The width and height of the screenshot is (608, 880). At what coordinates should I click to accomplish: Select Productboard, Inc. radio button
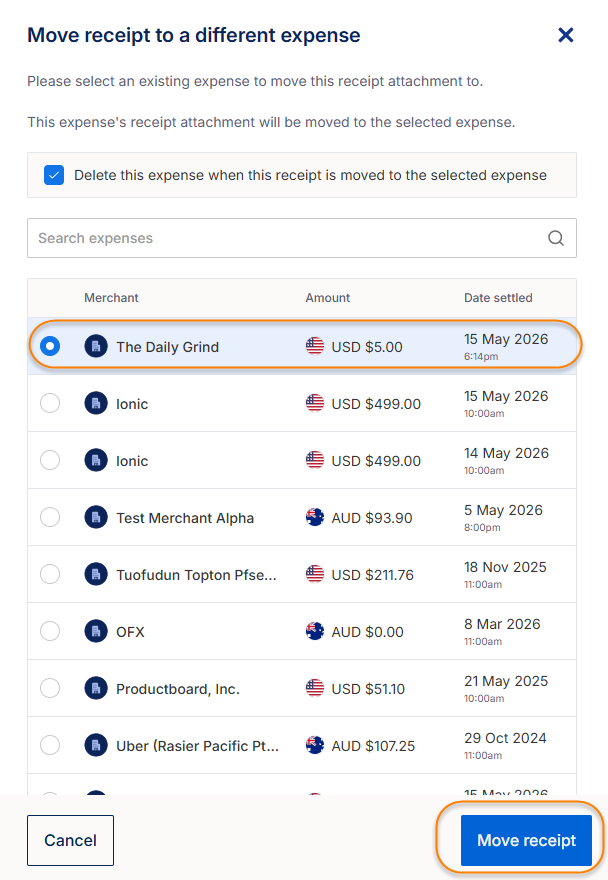50,688
